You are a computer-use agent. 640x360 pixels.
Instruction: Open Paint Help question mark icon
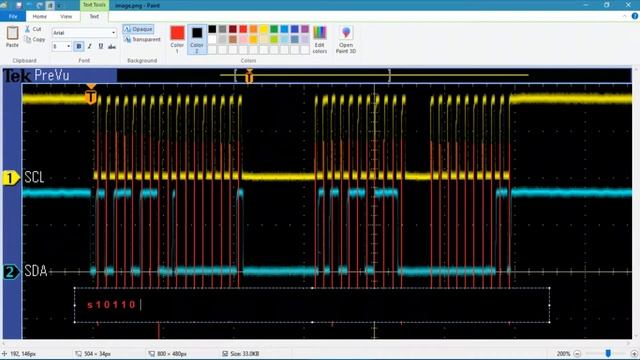[635, 16]
